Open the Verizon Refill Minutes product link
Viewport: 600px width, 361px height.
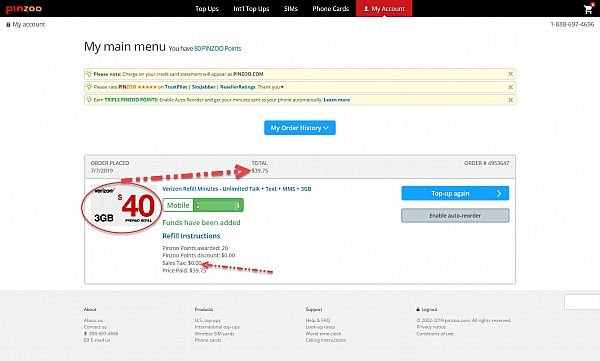[236, 189]
